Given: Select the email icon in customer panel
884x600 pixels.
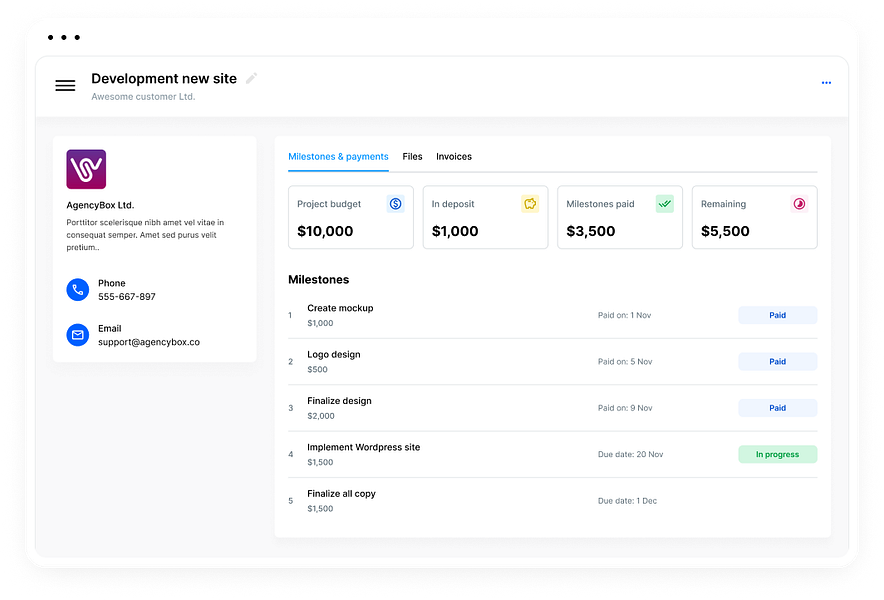Looking at the screenshot, I should point(78,335).
